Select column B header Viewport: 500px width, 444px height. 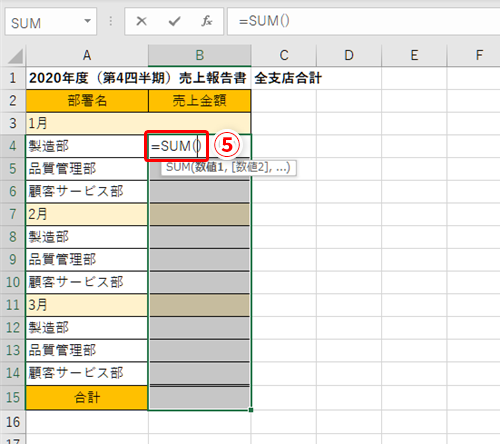click(199, 55)
